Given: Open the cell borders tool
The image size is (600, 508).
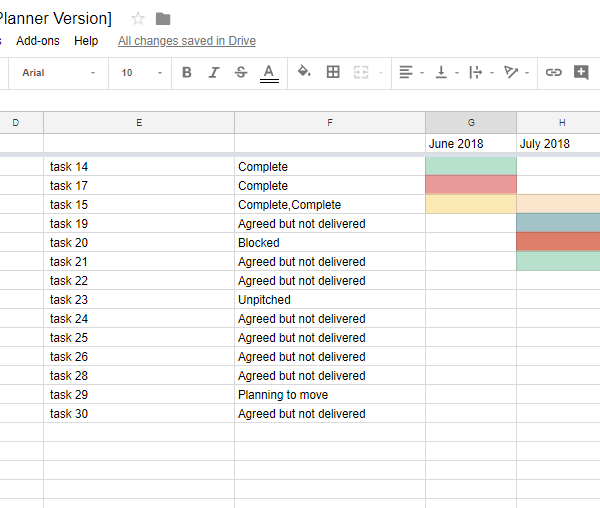Looking at the screenshot, I should click(x=333, y=72).
